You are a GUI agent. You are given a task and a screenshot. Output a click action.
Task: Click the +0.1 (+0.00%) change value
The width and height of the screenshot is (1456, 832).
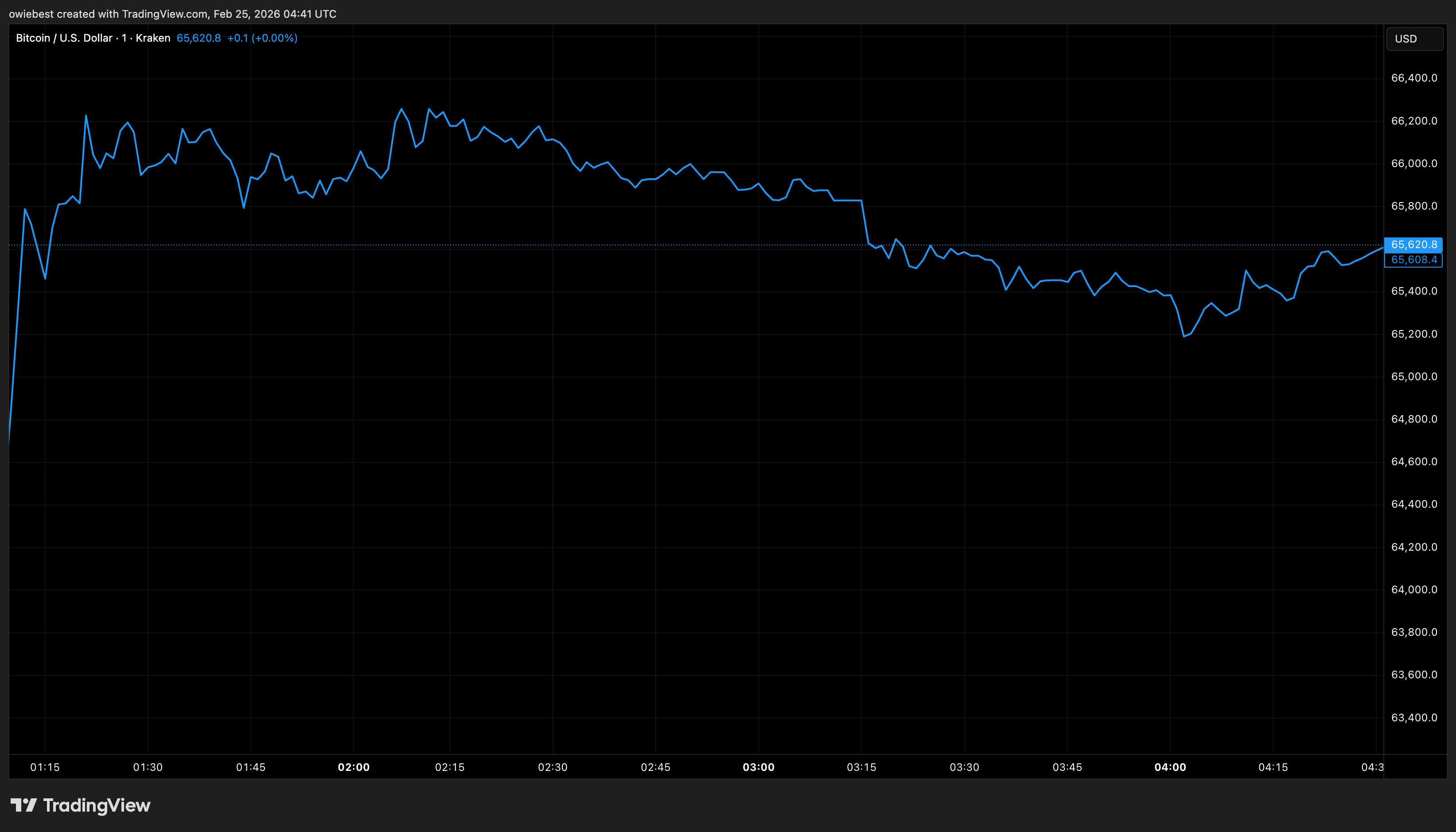(262, 38)
